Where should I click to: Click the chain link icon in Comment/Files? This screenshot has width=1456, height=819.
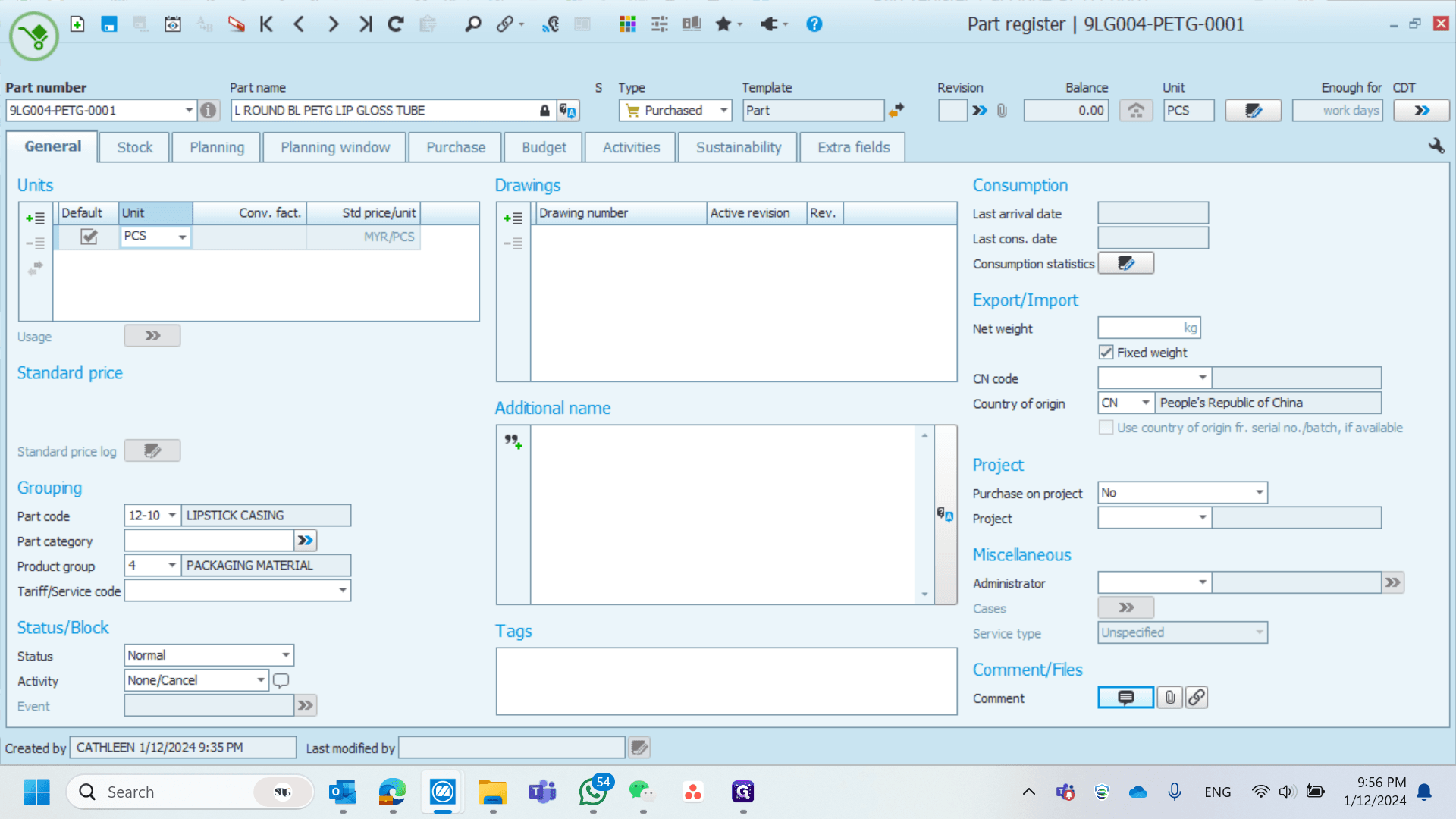pos(1196,698)
